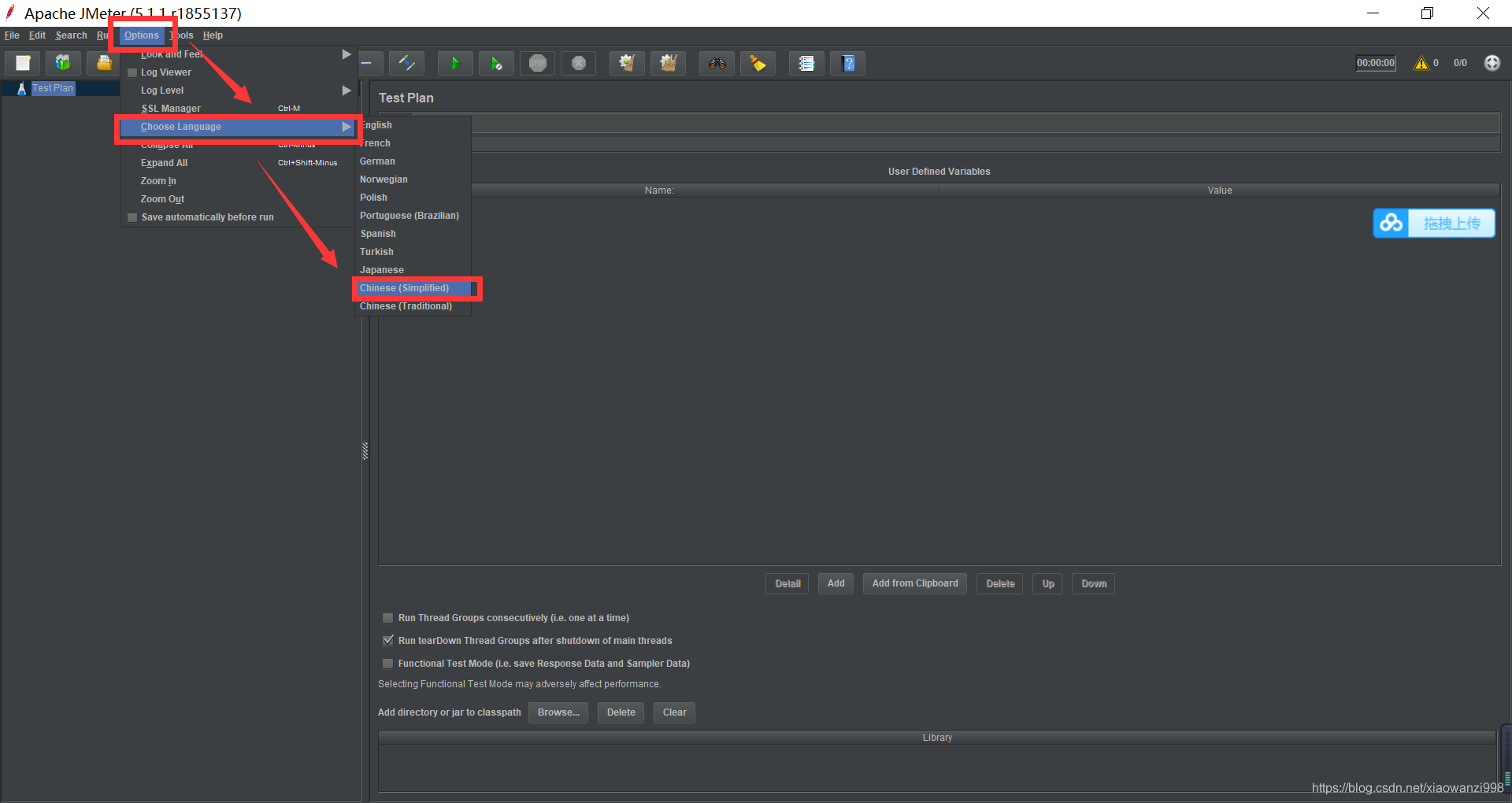The image size is (1512, 803).
Task: Click the Clear classpath button
Action: click(675, 713)
